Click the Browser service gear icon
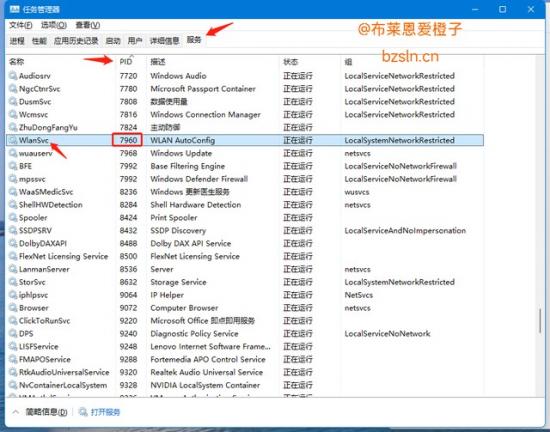This screenshot has width=550, height=432. 13,308
